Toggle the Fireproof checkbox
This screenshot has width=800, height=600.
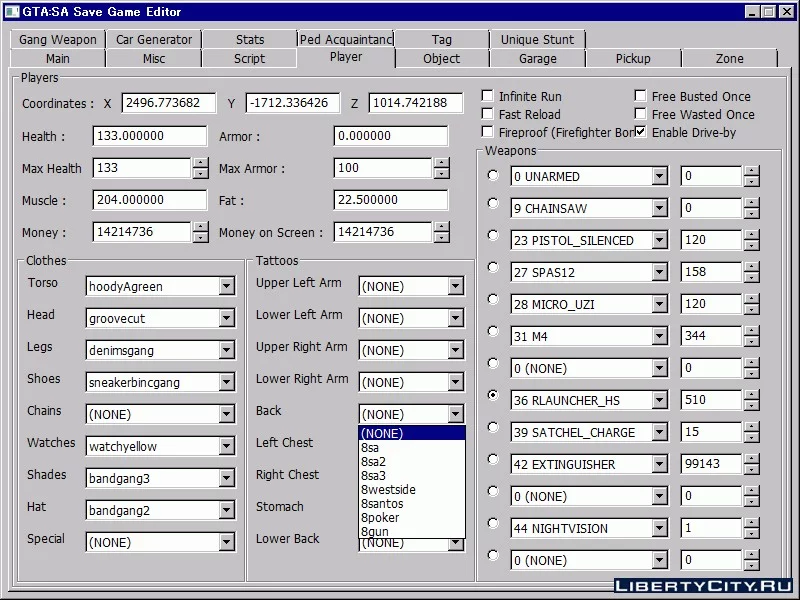[488, 132]
